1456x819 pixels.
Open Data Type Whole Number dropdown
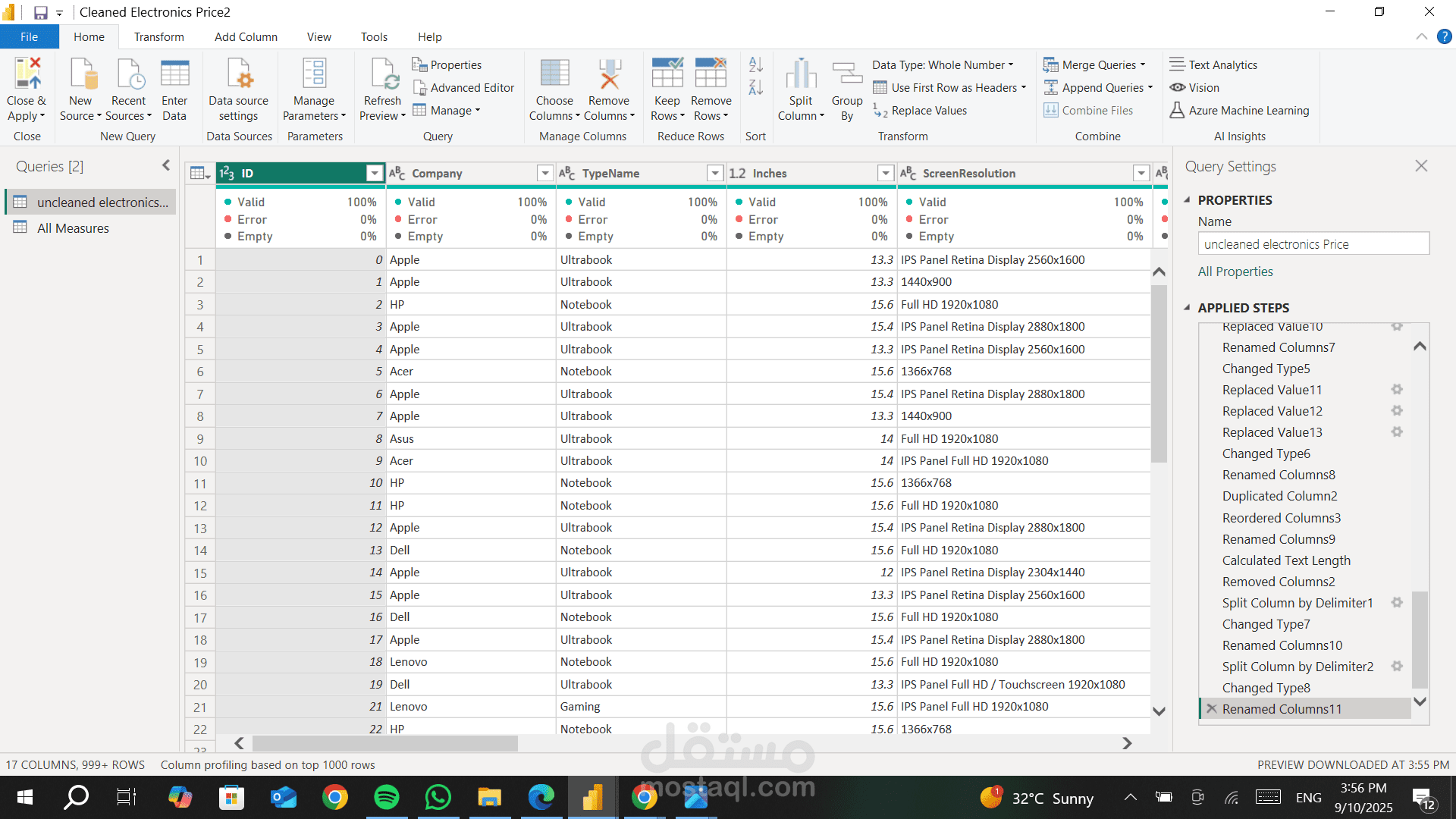pyautogui.click(x=943, y=65)
